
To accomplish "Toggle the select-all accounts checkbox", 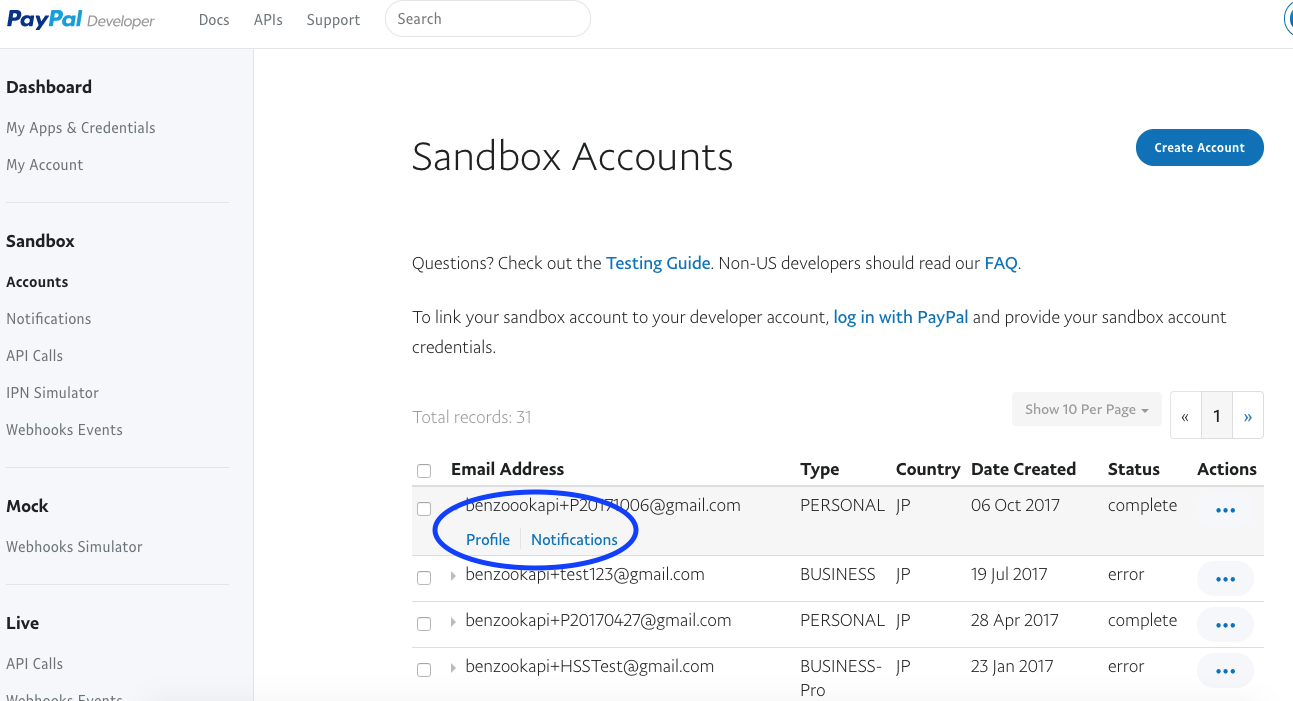I will pyautogui.click(x=424, y=470).
